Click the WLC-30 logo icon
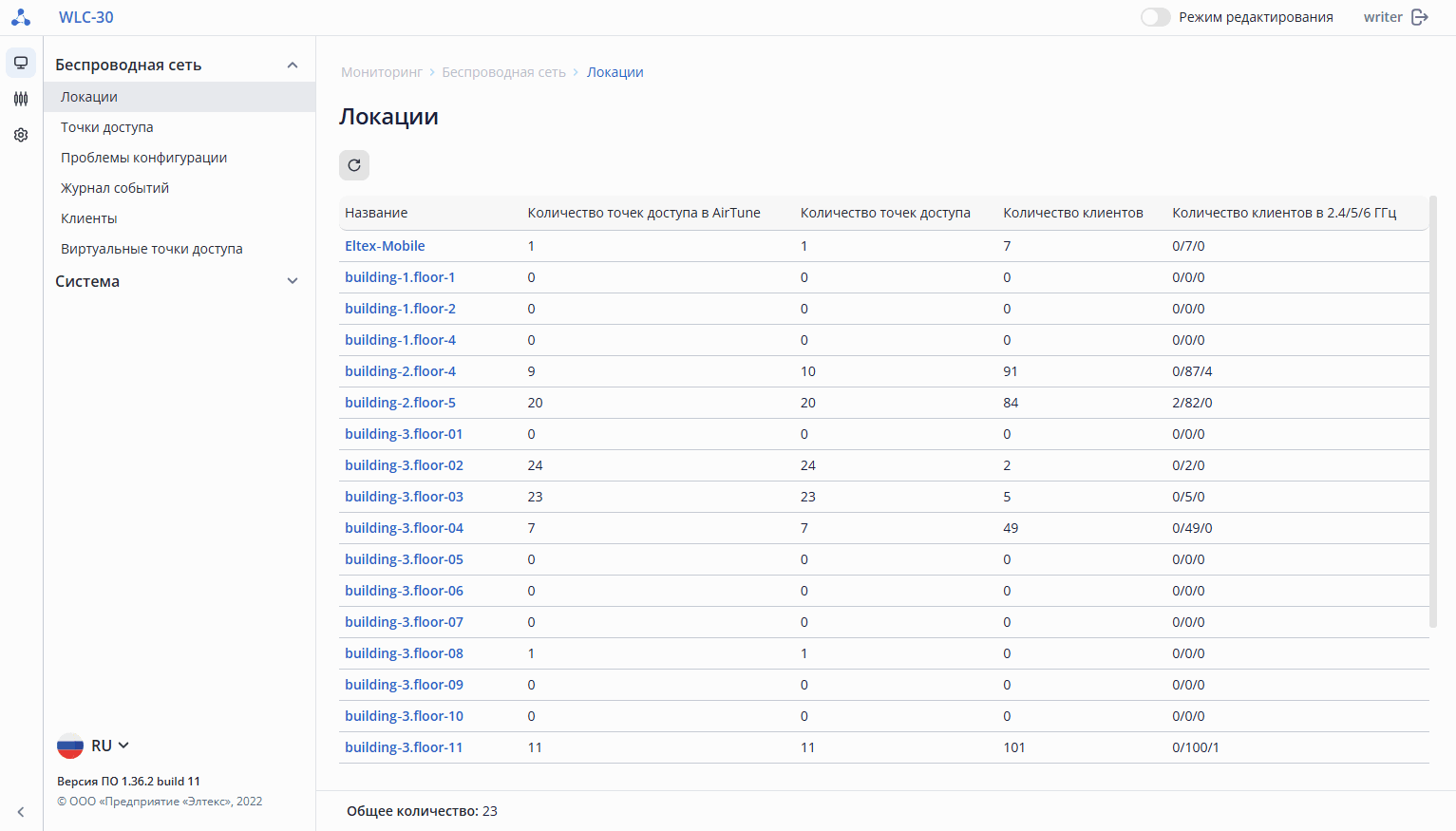This screenshot has width=1456, height=831. pos(21,17)
